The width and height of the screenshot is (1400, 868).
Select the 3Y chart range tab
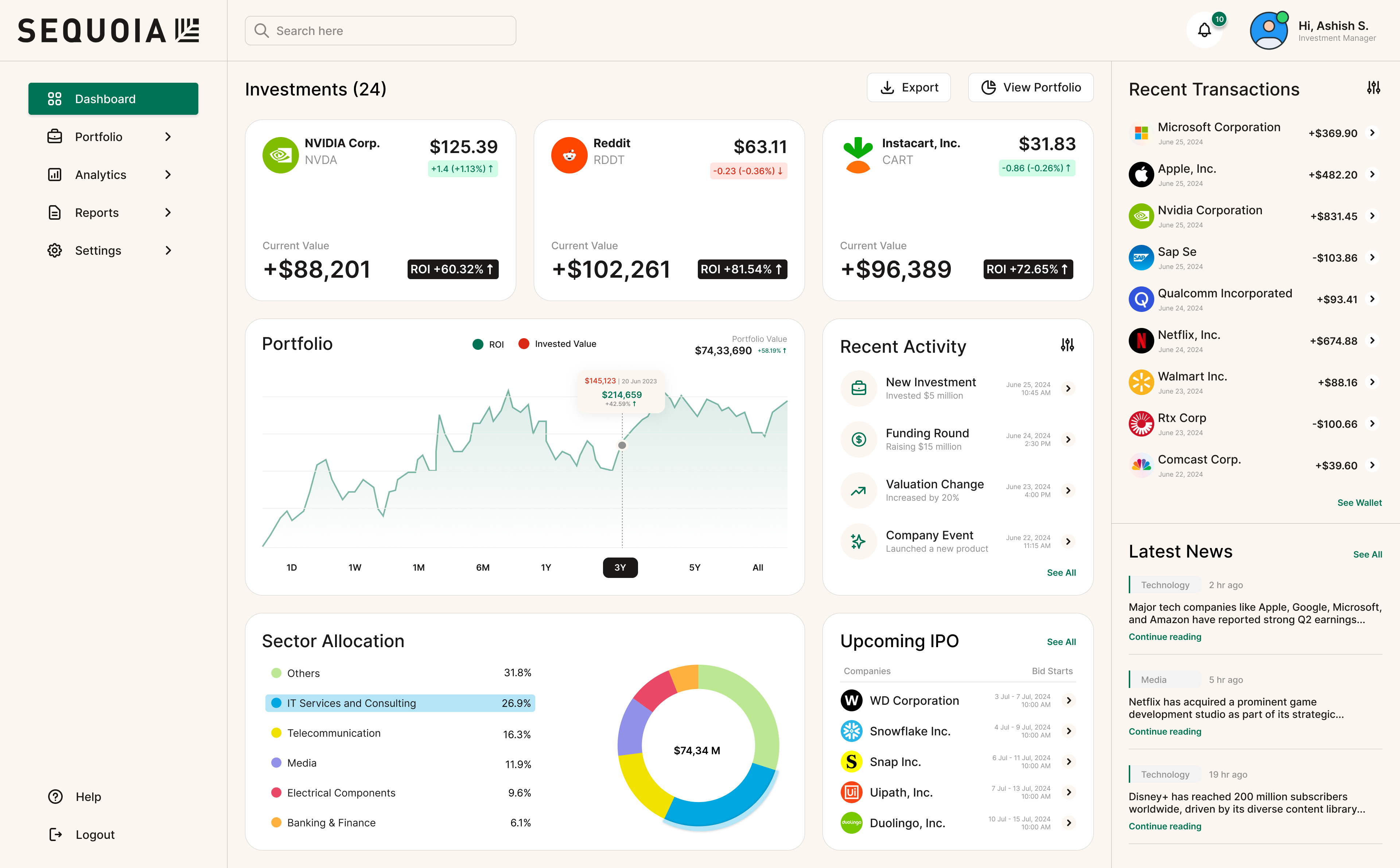point(620,567)
